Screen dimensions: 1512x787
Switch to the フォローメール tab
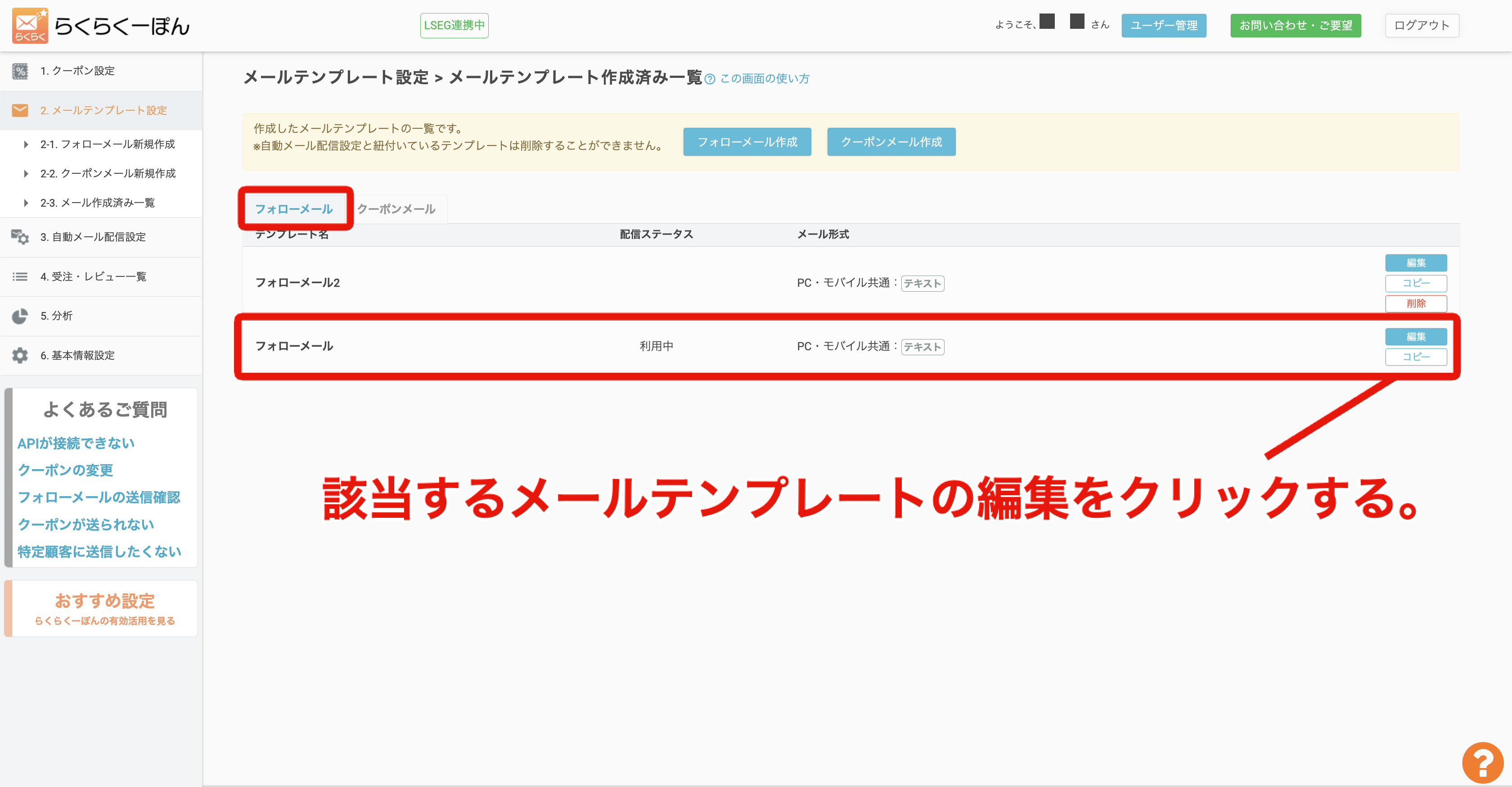tap(294, 209)
